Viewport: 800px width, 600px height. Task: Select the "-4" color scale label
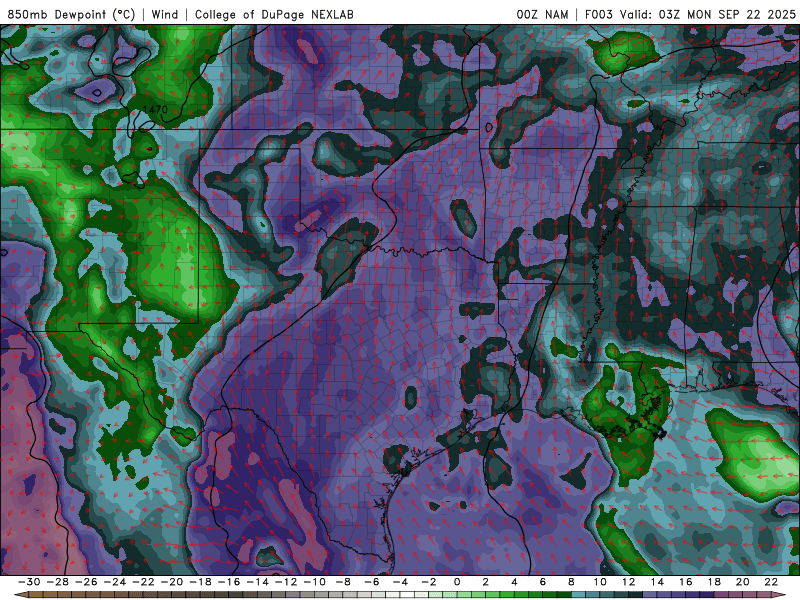400,582
